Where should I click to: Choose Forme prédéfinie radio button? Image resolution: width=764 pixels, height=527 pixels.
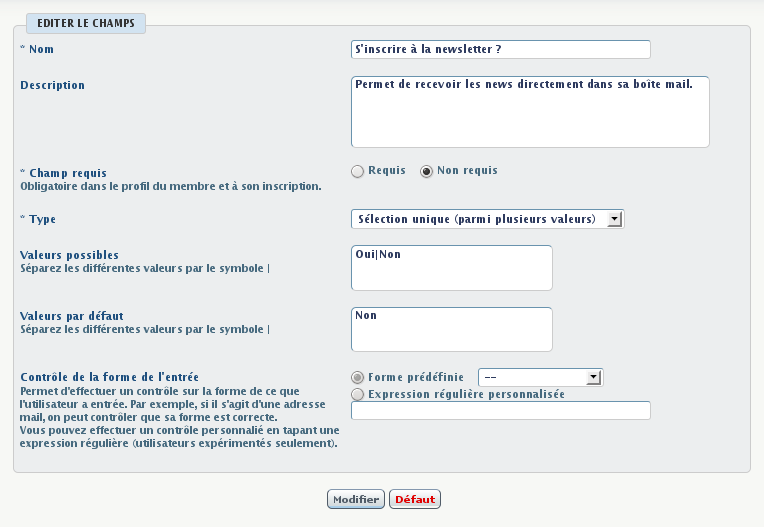(x=358, y=378)
